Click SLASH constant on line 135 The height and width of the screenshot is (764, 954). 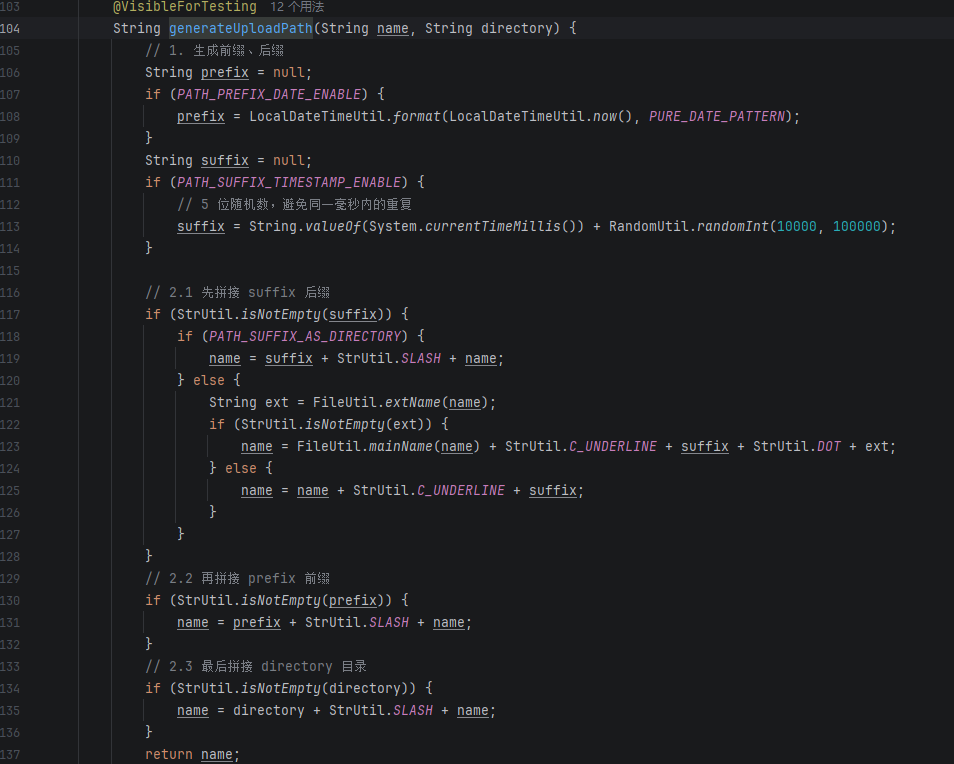pyautogui.click(x=413, y=710)
